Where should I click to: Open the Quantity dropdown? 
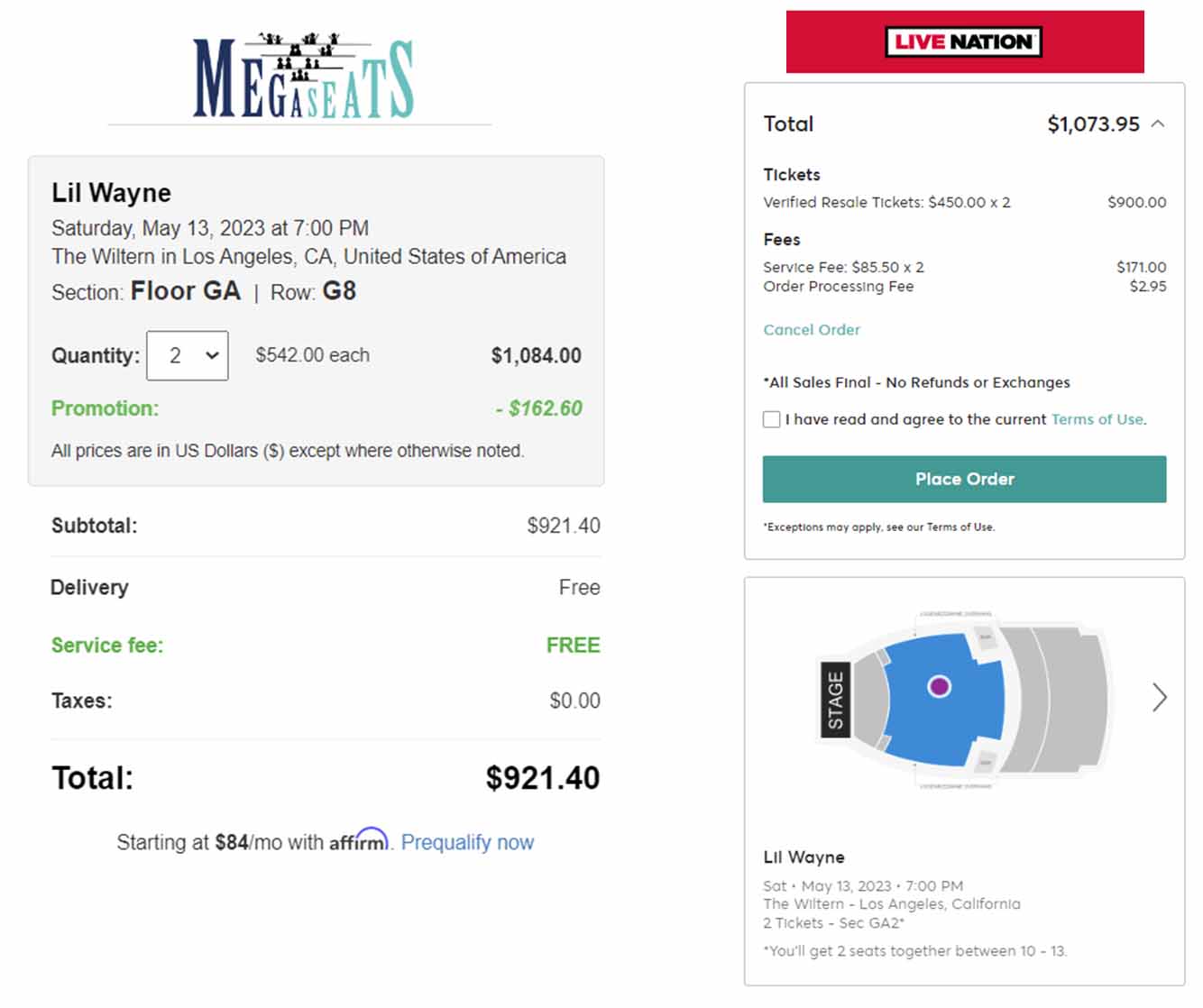[188, 355]
